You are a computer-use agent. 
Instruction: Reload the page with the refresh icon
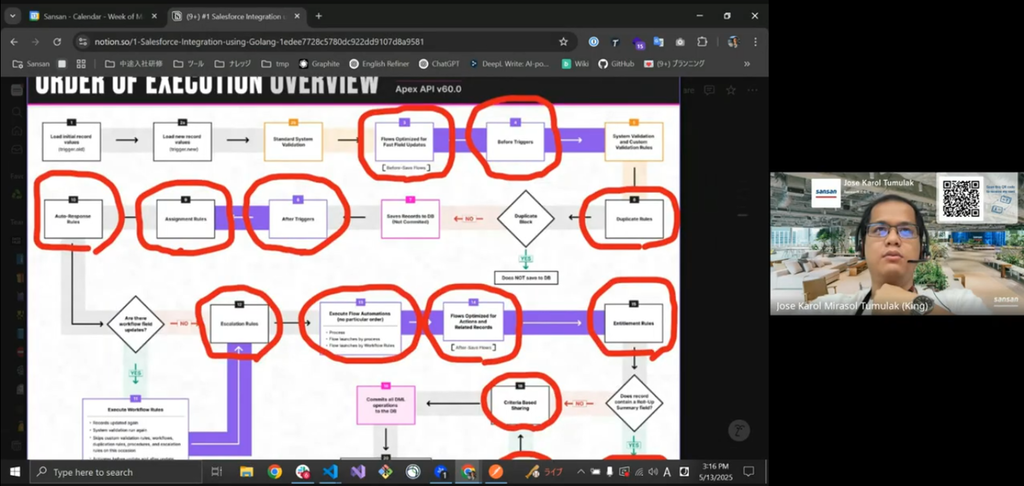coord(57,41)
